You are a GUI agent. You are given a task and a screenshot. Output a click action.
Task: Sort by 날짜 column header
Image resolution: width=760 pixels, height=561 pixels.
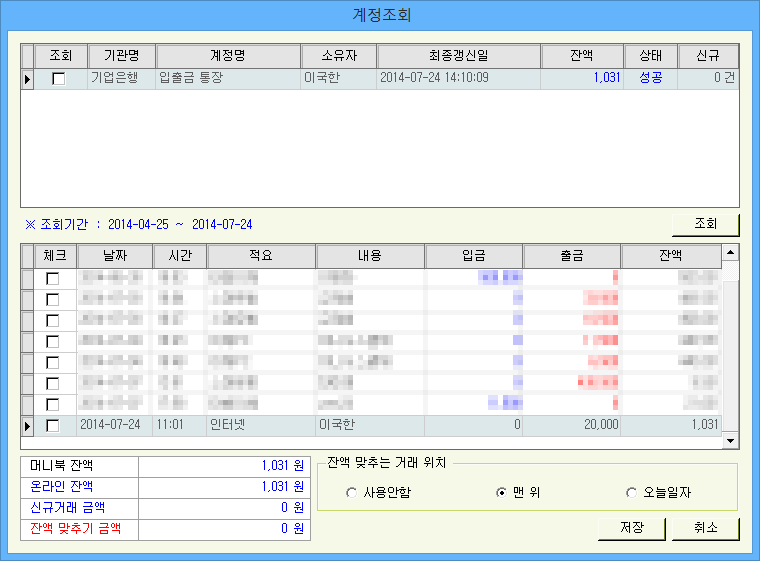115,256
